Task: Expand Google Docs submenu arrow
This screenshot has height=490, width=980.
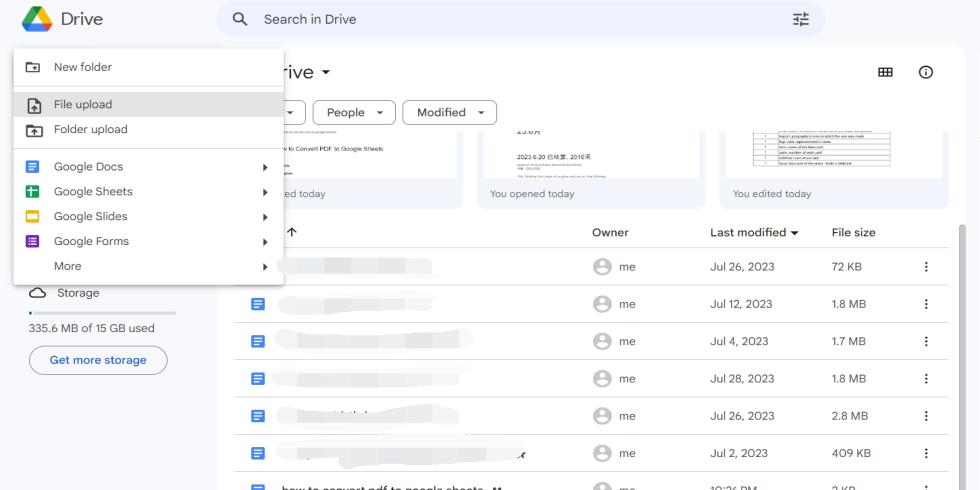Action: pos(265,168)
